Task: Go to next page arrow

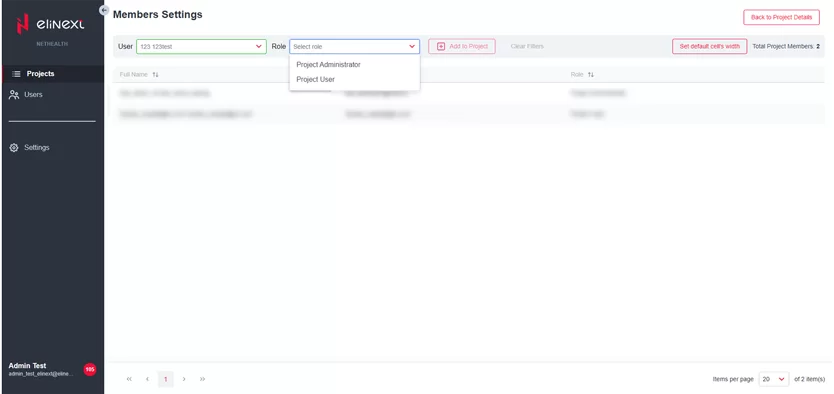Action: point(184,379)
